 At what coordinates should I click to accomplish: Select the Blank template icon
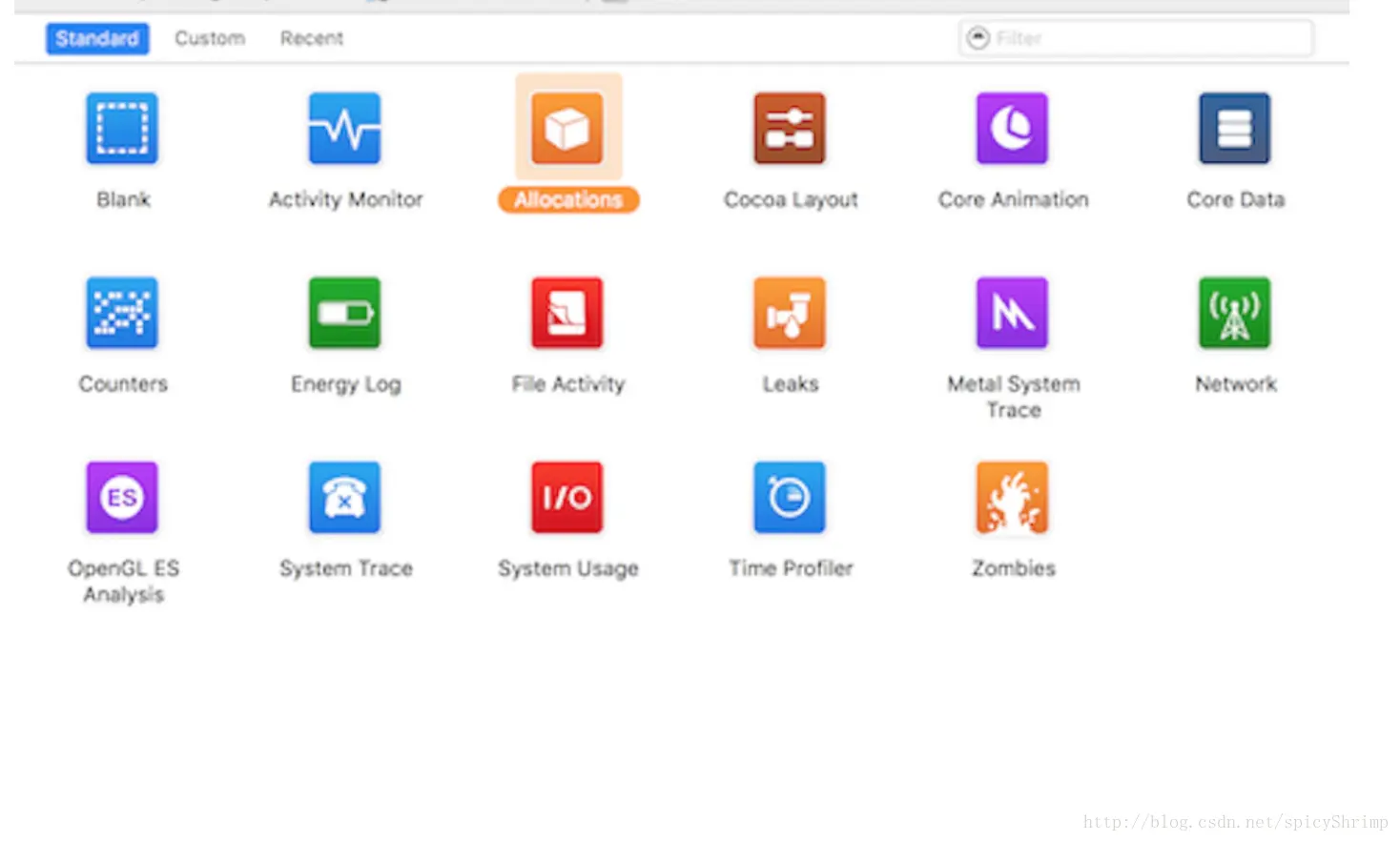click(x=122, y=129)
